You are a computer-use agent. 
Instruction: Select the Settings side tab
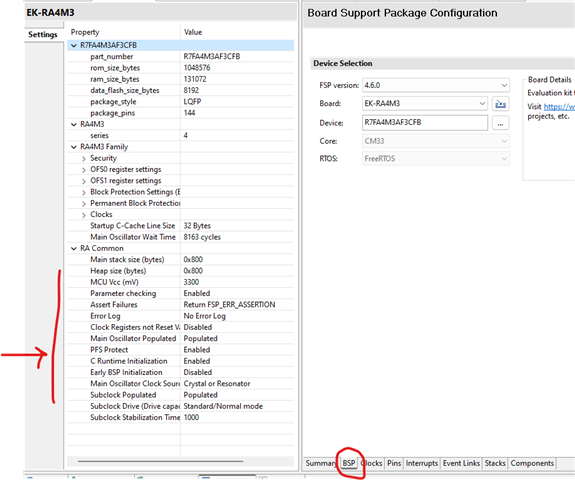pos(43,34)
